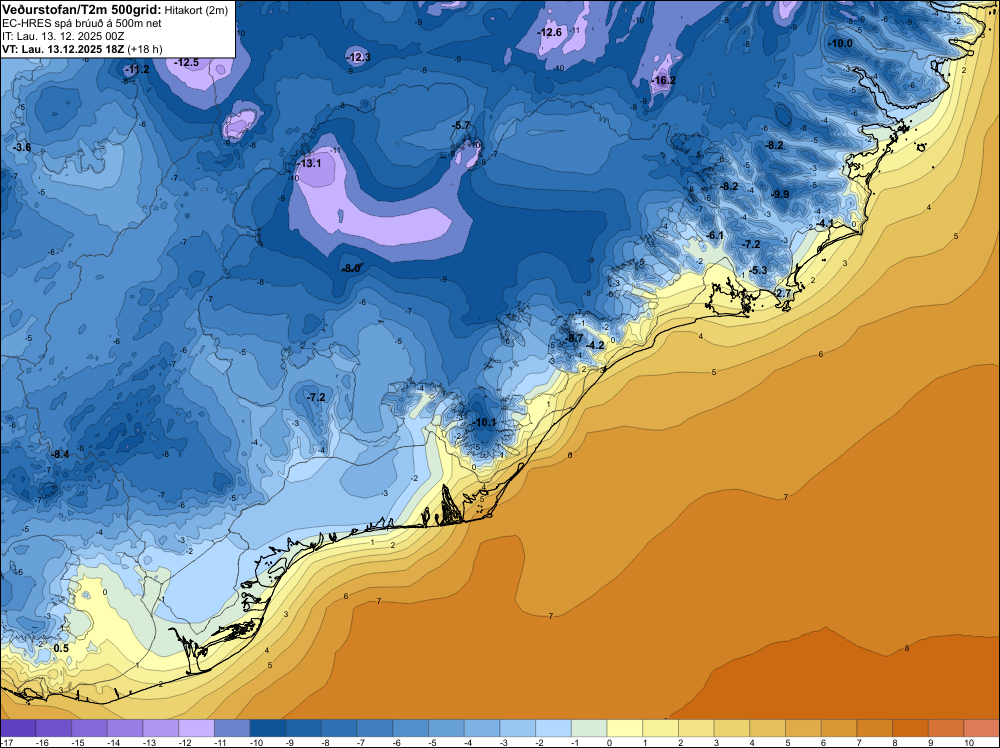Click the -11.2 temperature label
Viewport: 1000px width, 748px height.
click(136, 69)
